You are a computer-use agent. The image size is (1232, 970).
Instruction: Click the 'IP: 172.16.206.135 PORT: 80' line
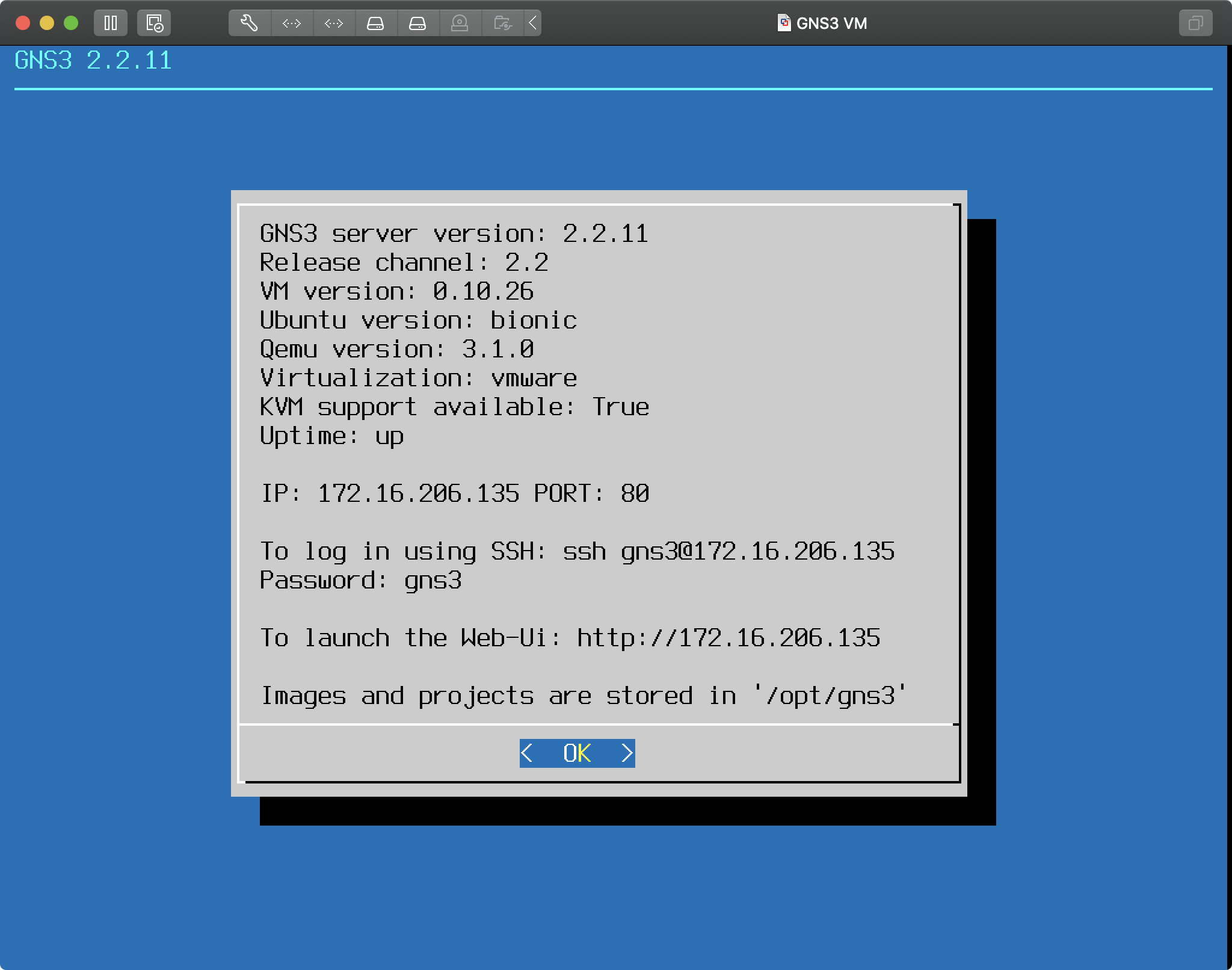pyautogui.click(x=454, y=493)
